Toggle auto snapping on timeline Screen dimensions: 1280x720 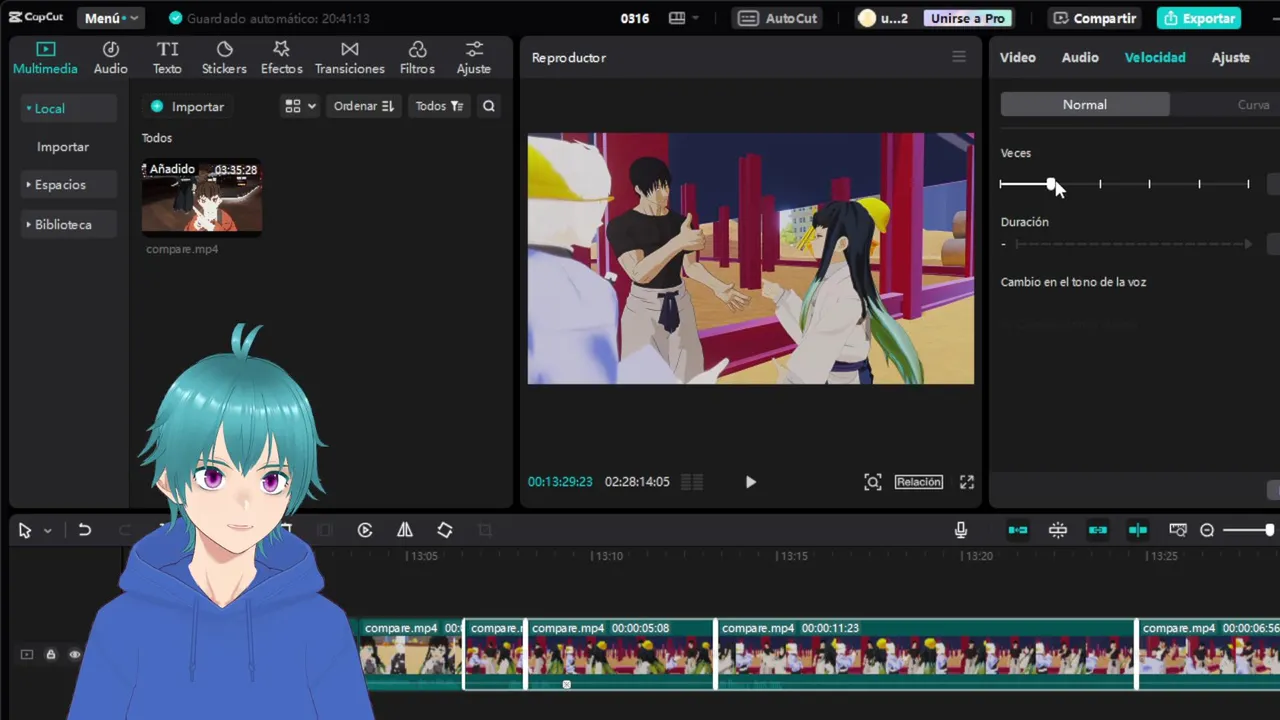[1058, 530]
